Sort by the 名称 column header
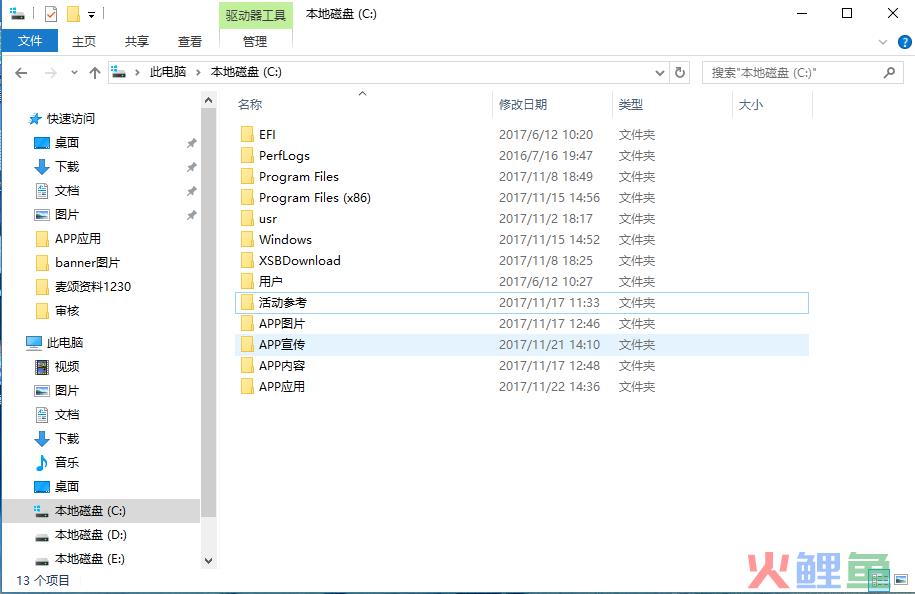Screen dimensions: 915x594 [250, 104]
